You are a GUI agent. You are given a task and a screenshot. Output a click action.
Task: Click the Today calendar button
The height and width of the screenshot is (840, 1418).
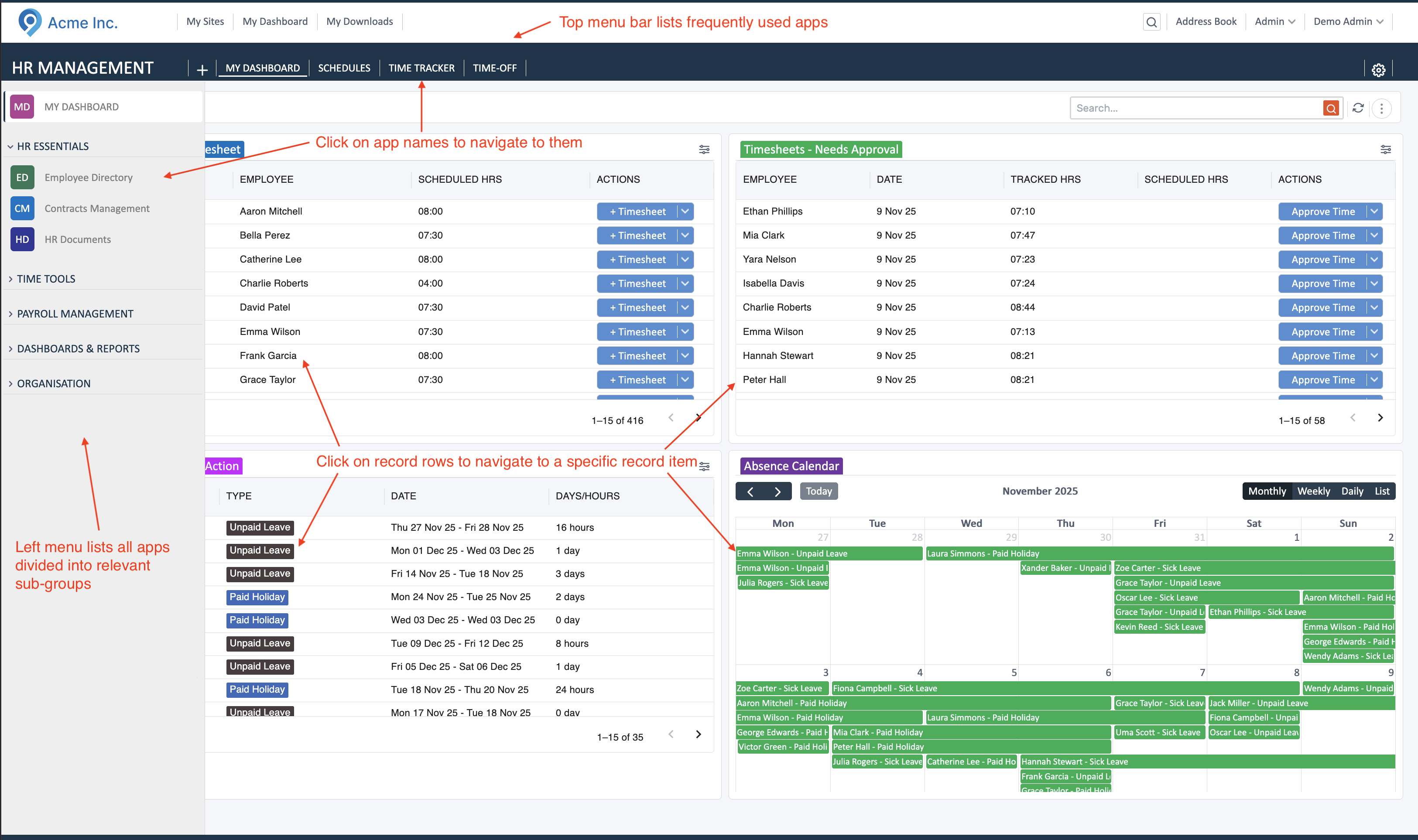tap(818, 491)
